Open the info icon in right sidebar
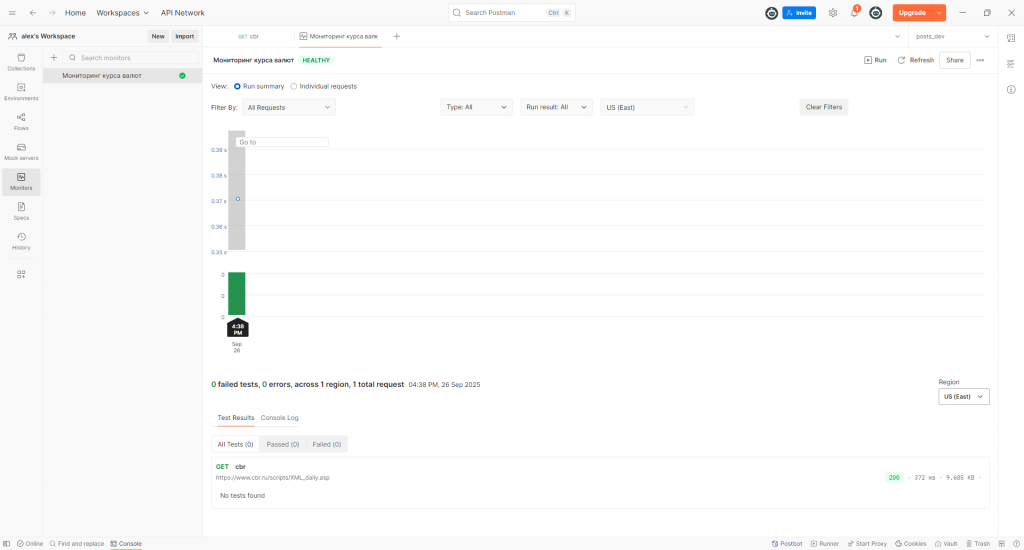This screenshot has height=550, width=1024. (x=1011, y=89)
